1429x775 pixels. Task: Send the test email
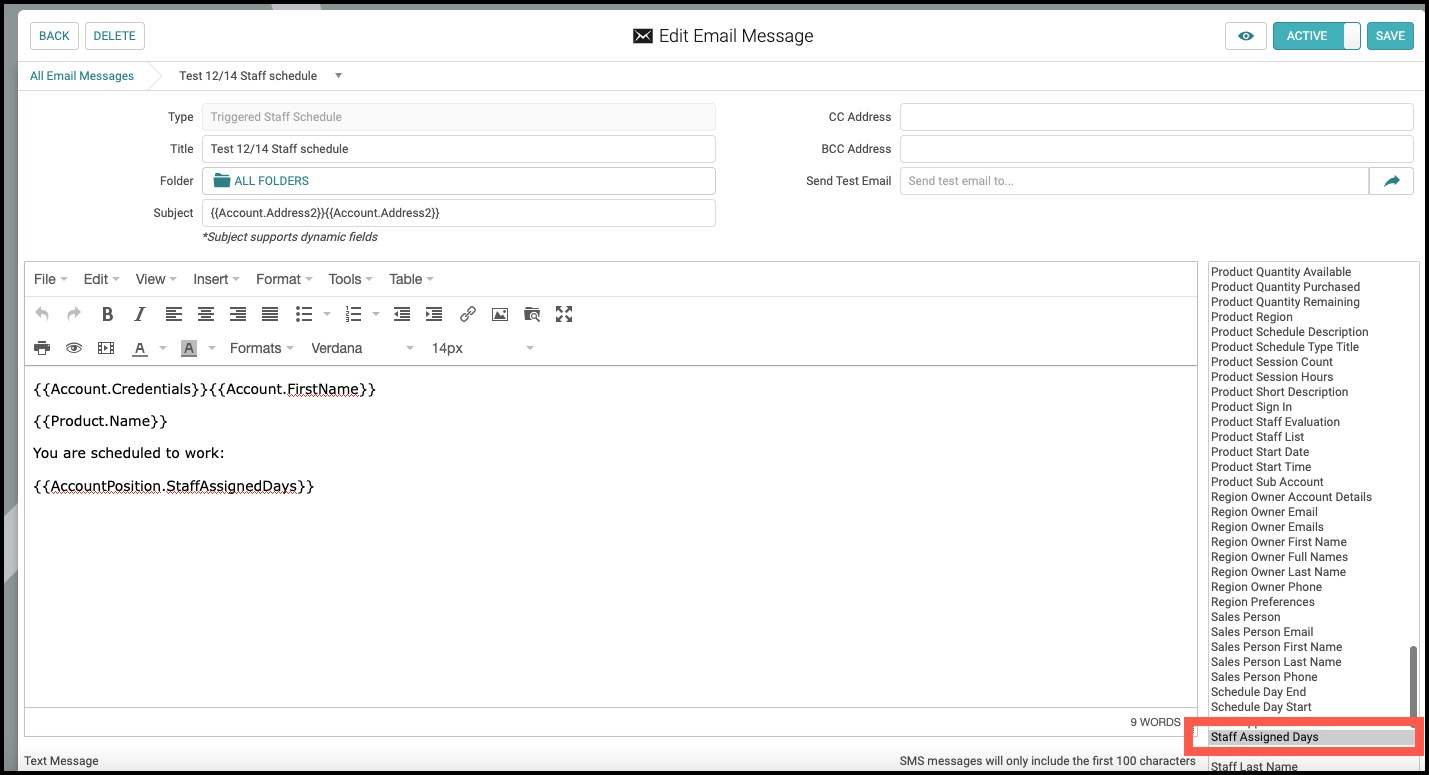click(1391, 181)
